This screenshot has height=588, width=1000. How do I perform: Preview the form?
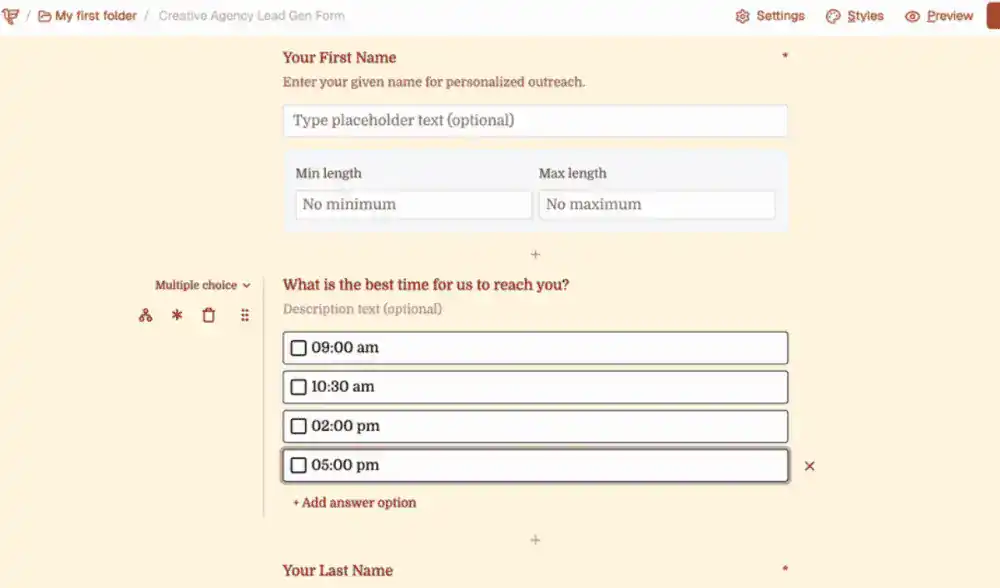coord(939,16)
